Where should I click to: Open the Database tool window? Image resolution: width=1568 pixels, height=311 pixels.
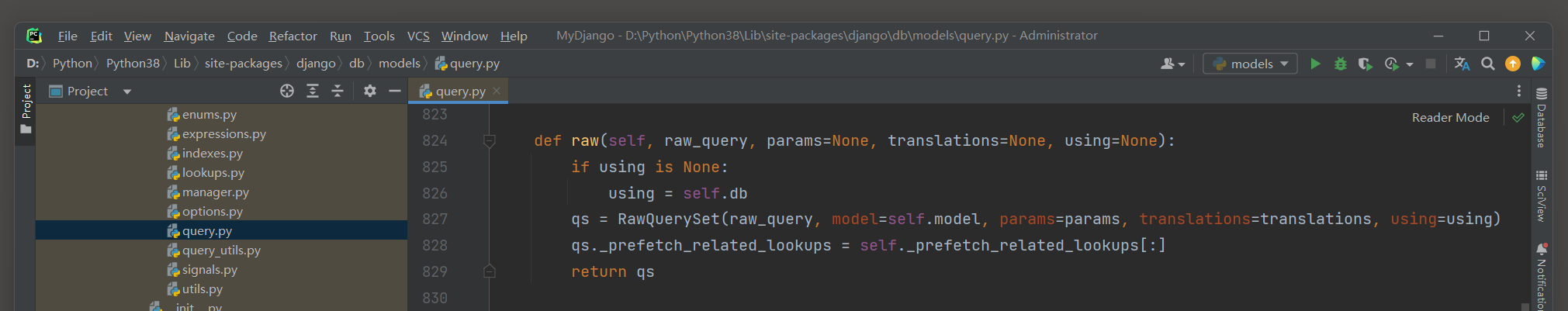click(x=1542, y=117)
